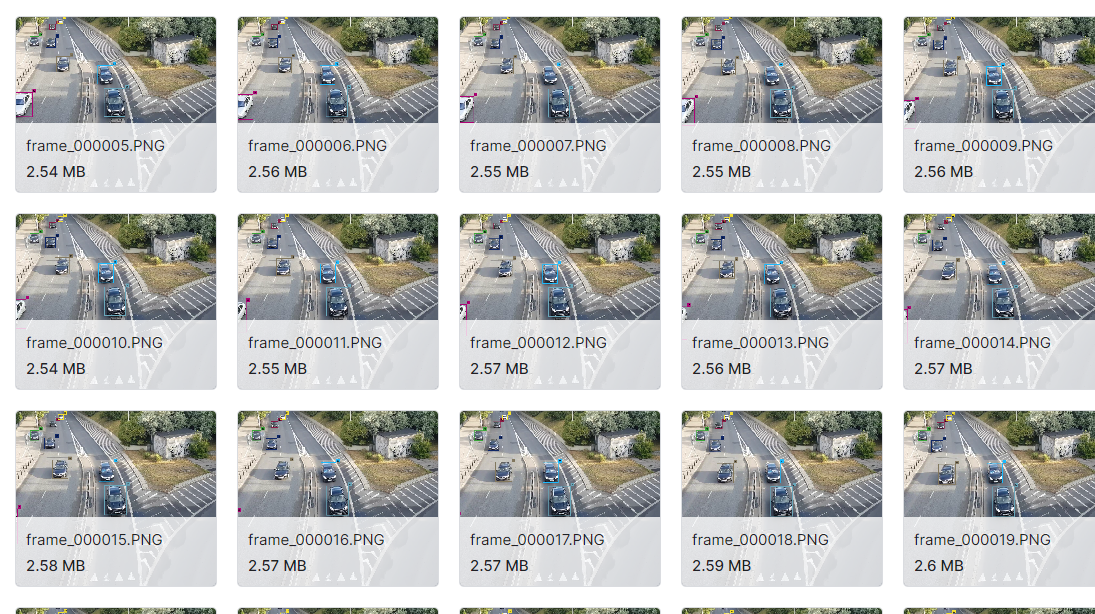The width and height of the screenshot is (1095, 614).
Task: Select the frame_000013.PNG image preview
Action: click(782, 267)
